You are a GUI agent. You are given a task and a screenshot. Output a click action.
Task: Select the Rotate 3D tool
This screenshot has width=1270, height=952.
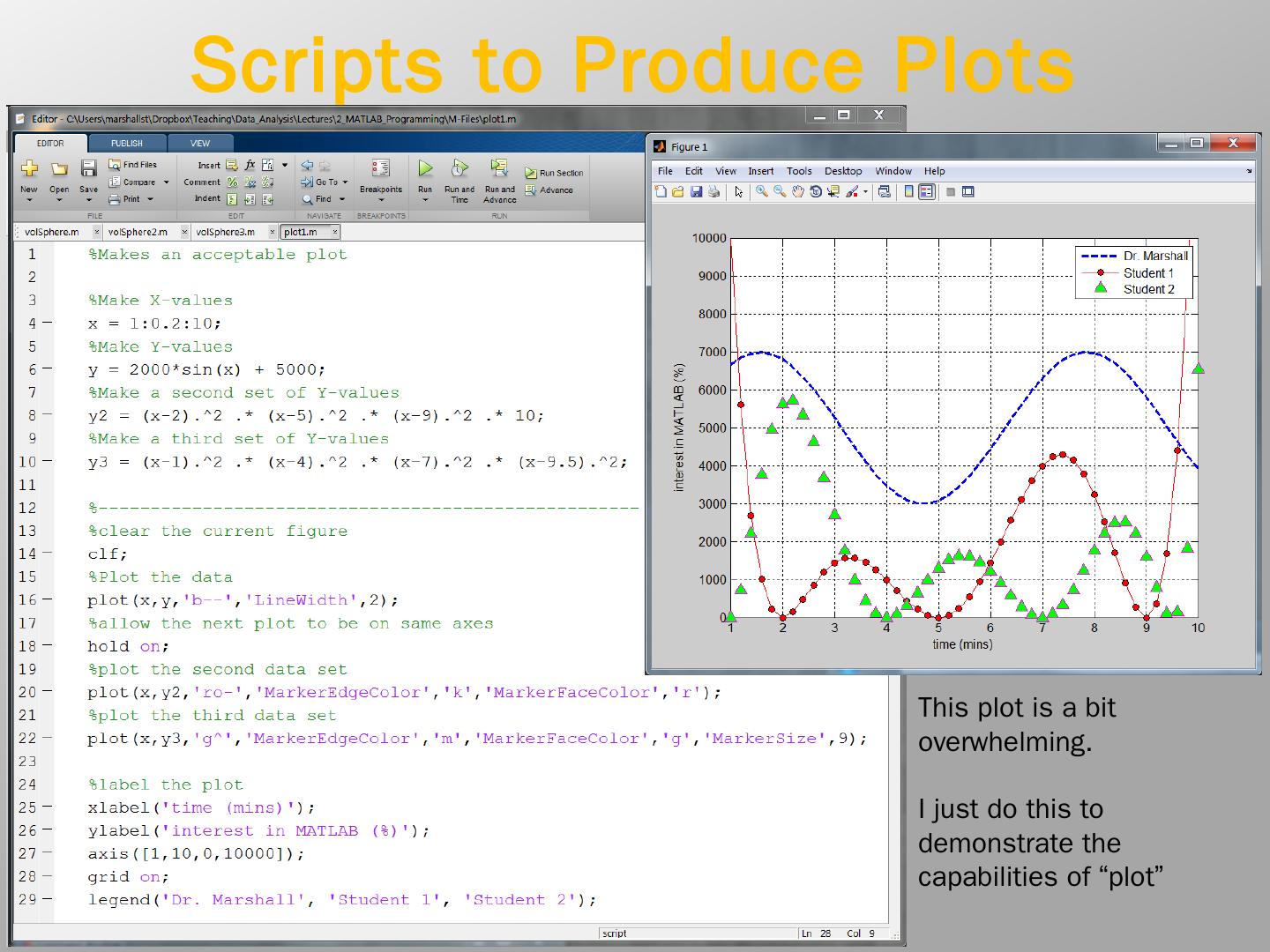[x=816, y=192]
